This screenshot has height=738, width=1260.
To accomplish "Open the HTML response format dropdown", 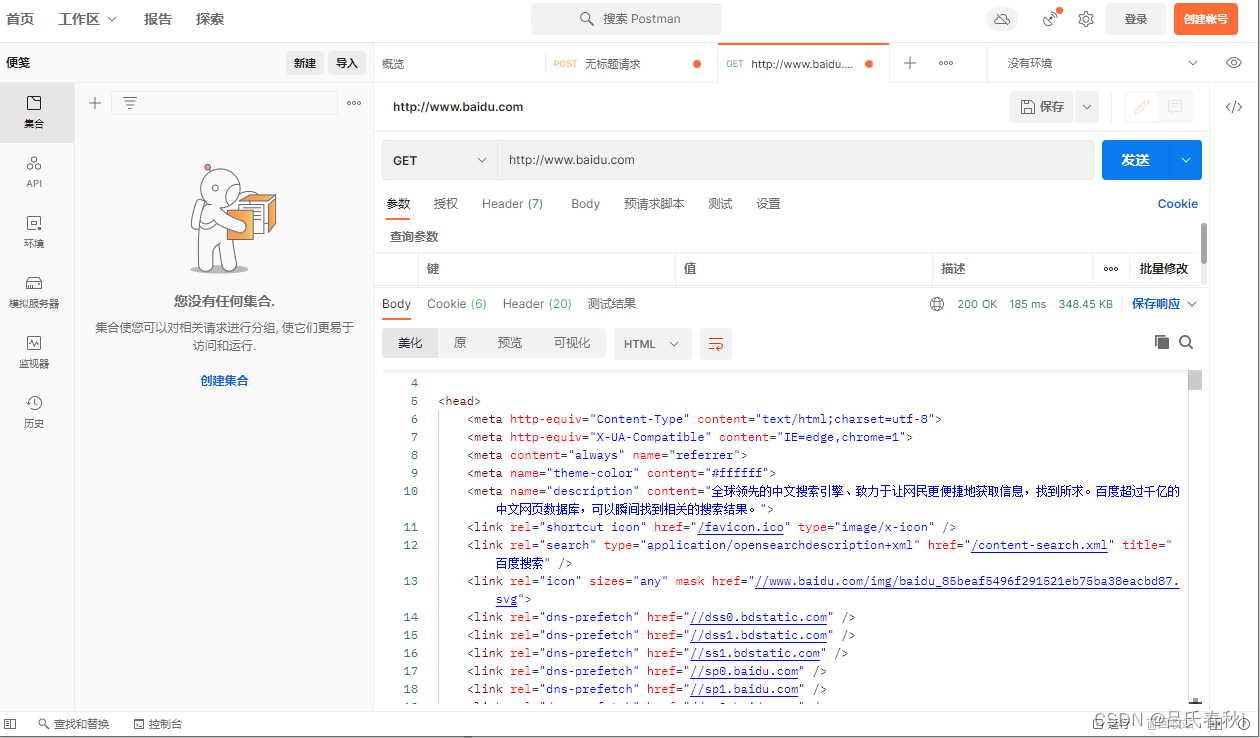I will click(x=652, y=344).
